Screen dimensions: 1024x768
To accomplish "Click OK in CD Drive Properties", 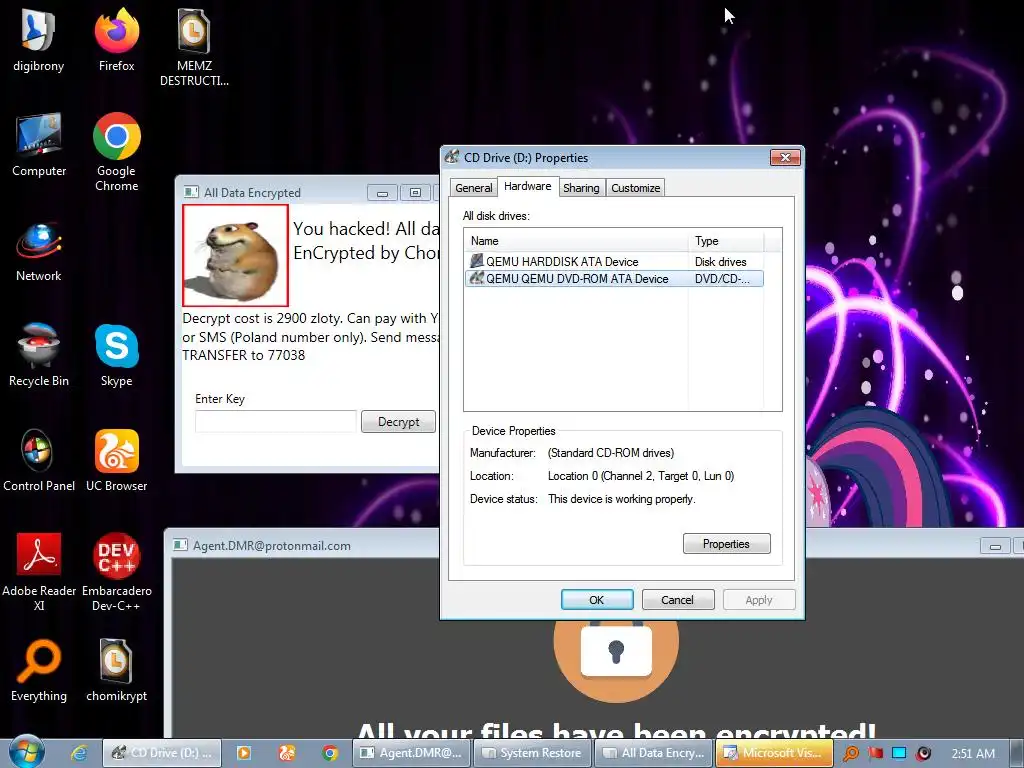I will pos(597,600).
